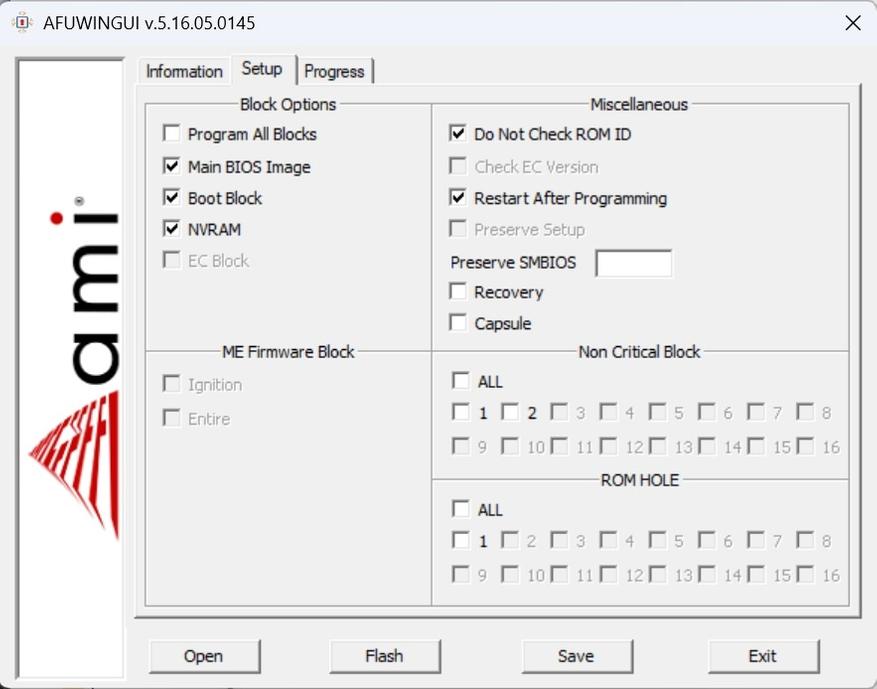Click the AFUWINGUI app icon in title bar

click(22, 22)
